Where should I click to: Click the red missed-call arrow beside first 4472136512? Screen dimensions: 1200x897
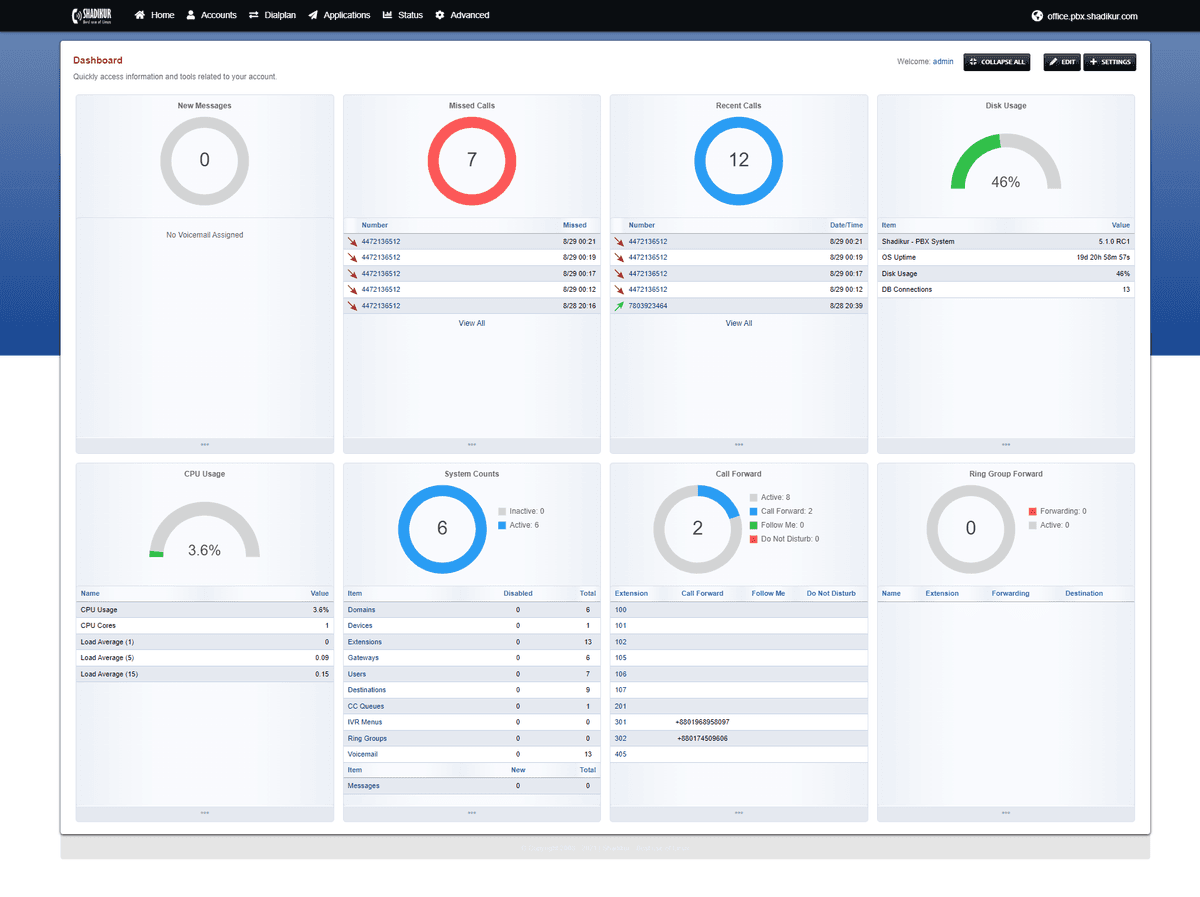(354, 241)
